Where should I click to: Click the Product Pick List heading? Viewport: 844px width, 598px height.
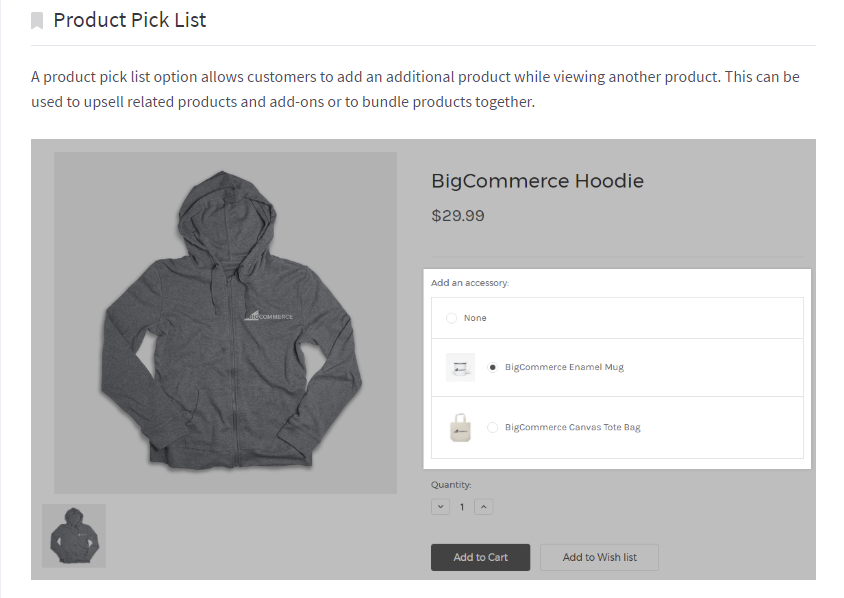(x=130, y=20)
